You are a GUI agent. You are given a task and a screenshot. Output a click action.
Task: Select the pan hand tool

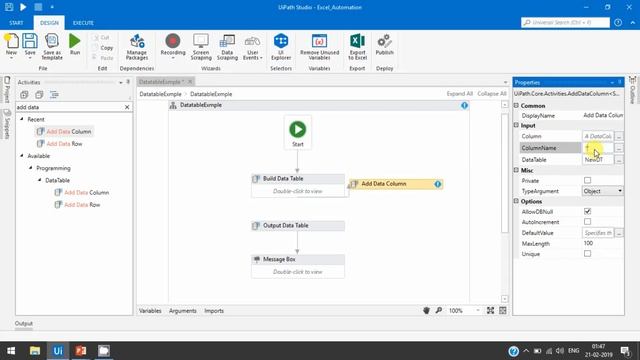[426, 311]
